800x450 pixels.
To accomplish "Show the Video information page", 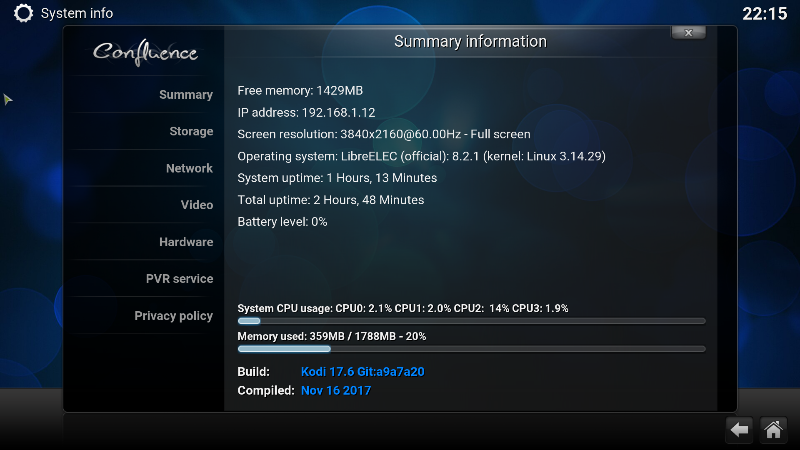I will (x=197, y=205).
